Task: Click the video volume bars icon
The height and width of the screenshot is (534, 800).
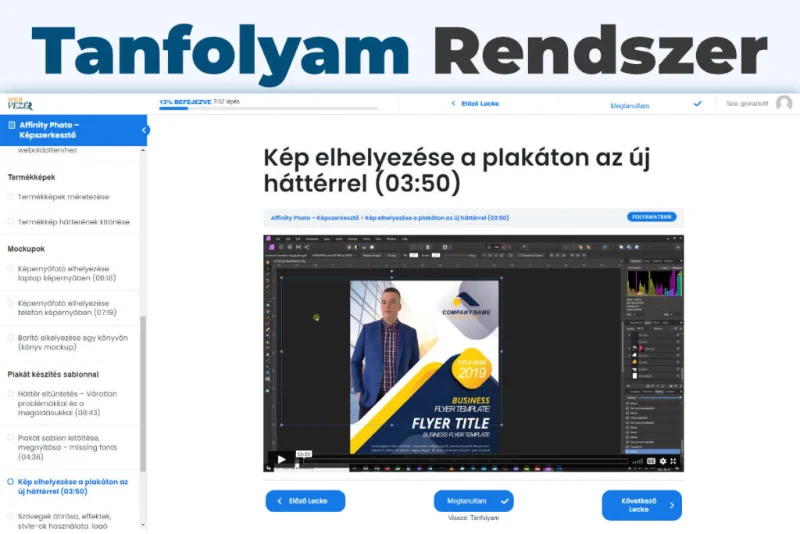Action: [636, 461]
